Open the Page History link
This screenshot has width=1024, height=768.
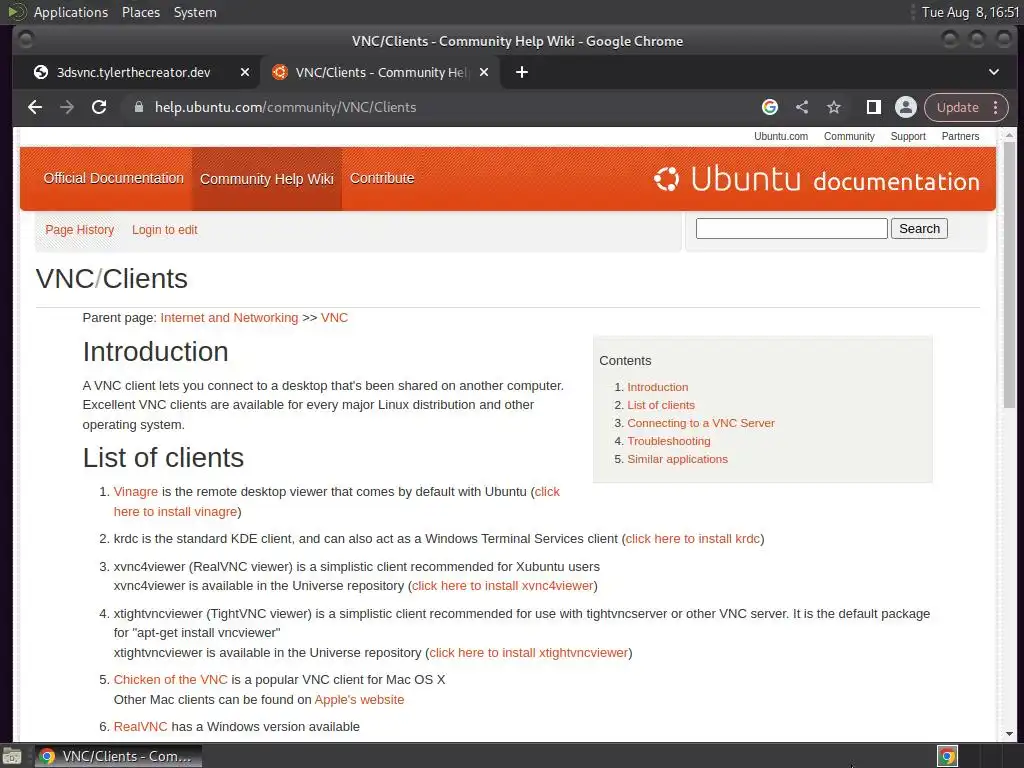[x=80, y=230]
